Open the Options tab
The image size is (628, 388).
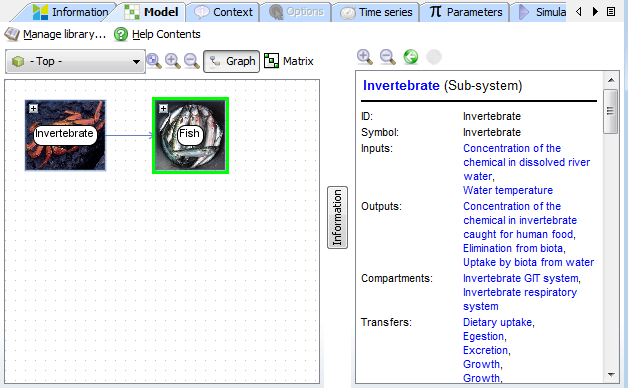296,12
